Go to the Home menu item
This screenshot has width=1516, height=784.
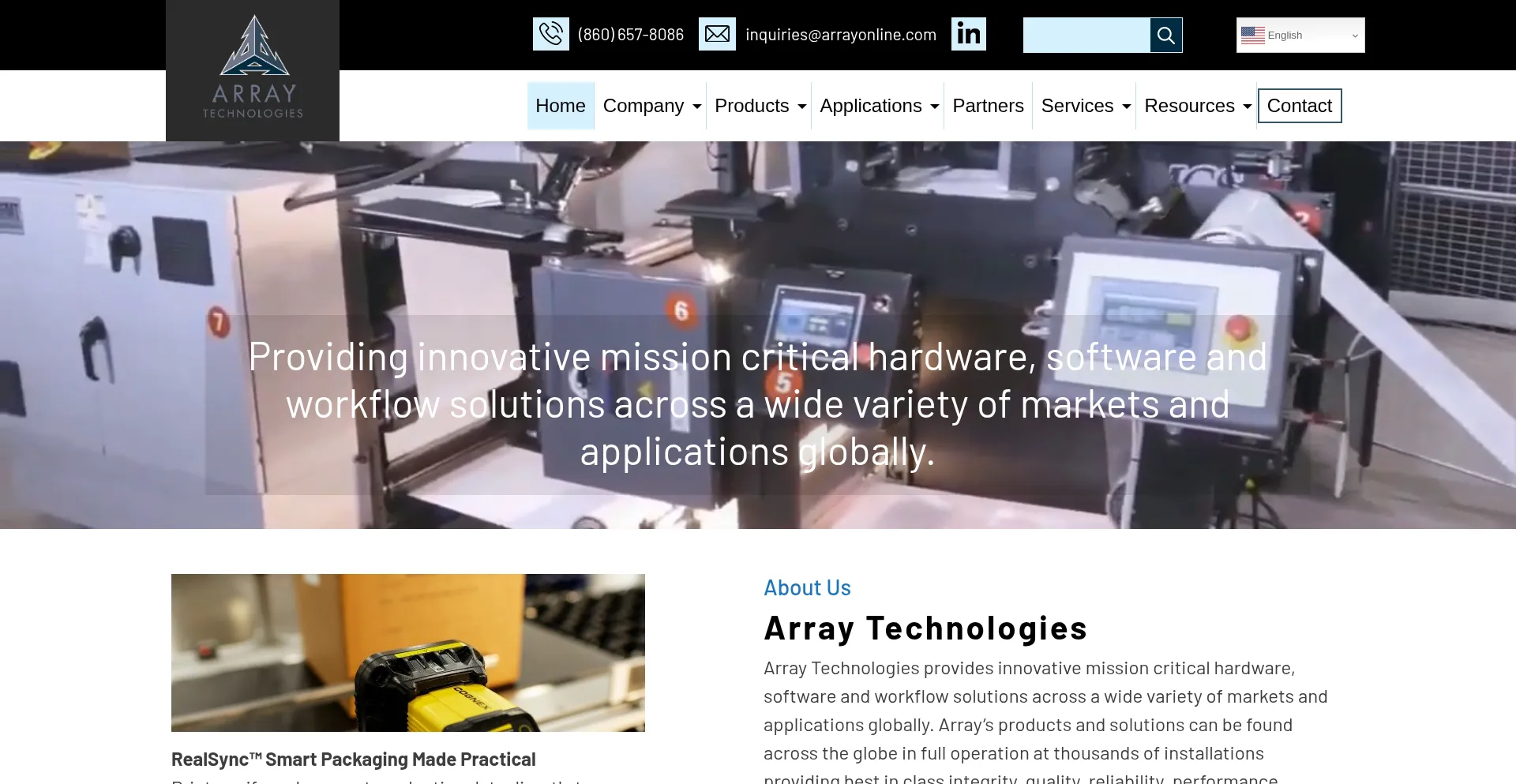coord(561,106)
